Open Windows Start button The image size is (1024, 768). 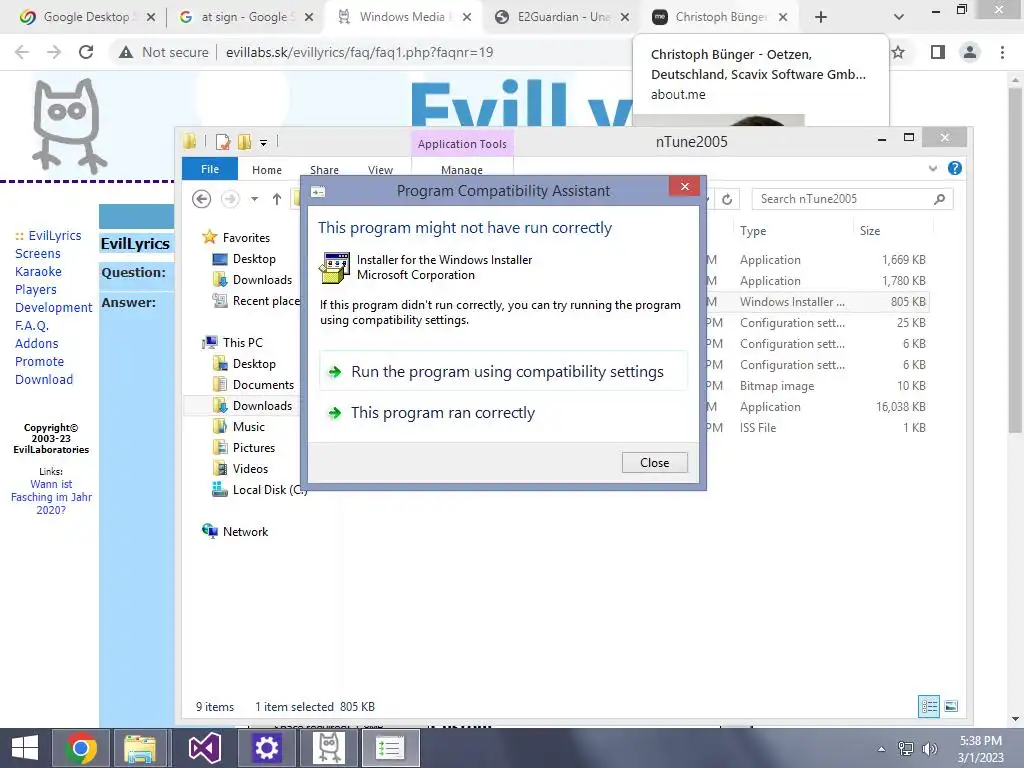(25, 748)
